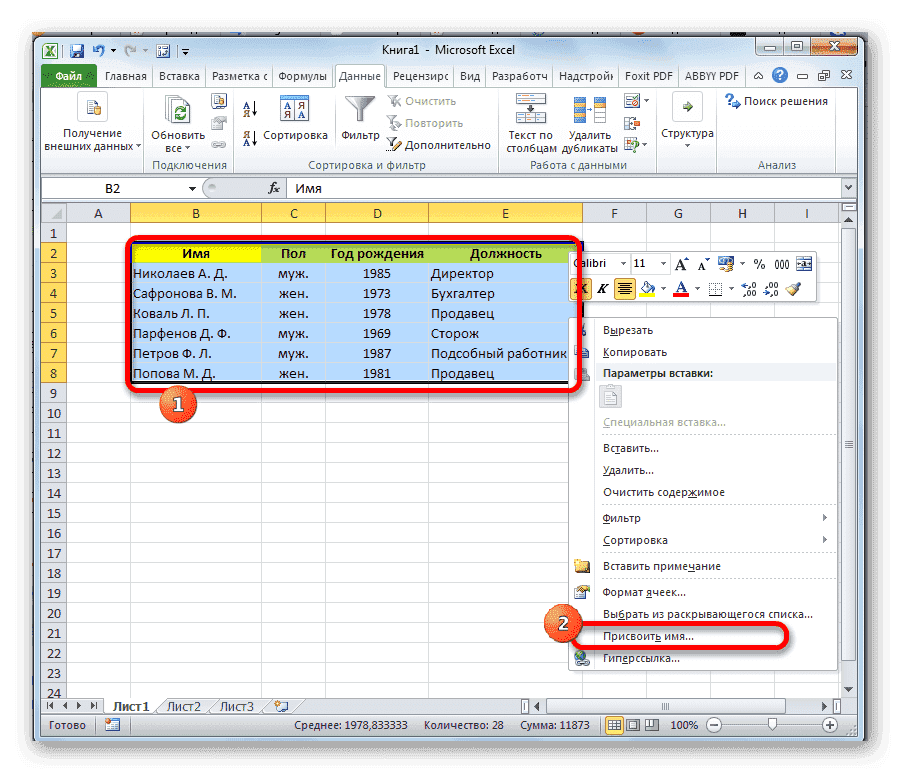Open the font size dropdown showing 11
This screenshot has height=773, width=900.
(661, 263)
